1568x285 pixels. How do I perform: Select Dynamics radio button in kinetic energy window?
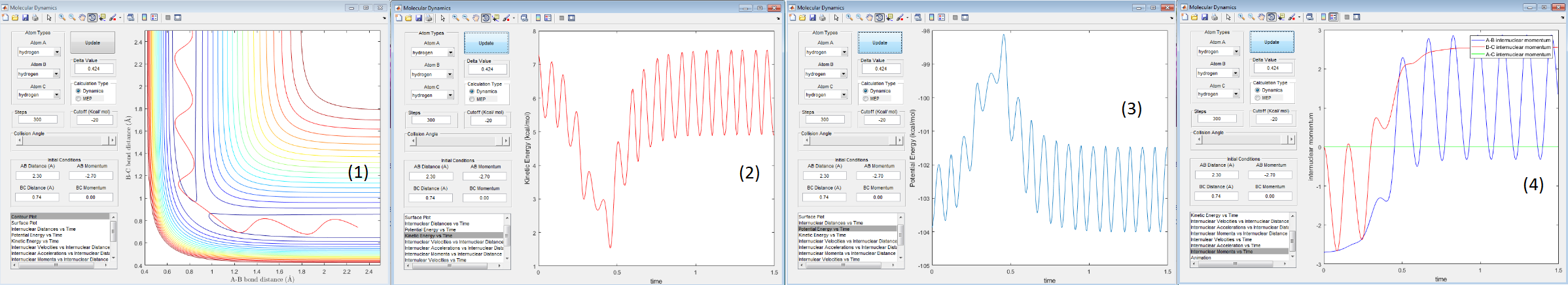click(x=472, y=92)
